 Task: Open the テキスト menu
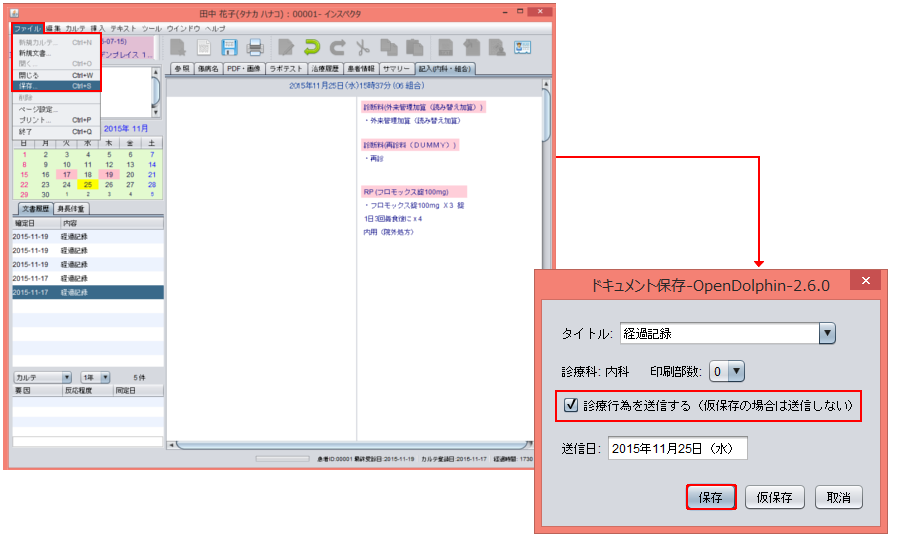click(x=123, y=28)
